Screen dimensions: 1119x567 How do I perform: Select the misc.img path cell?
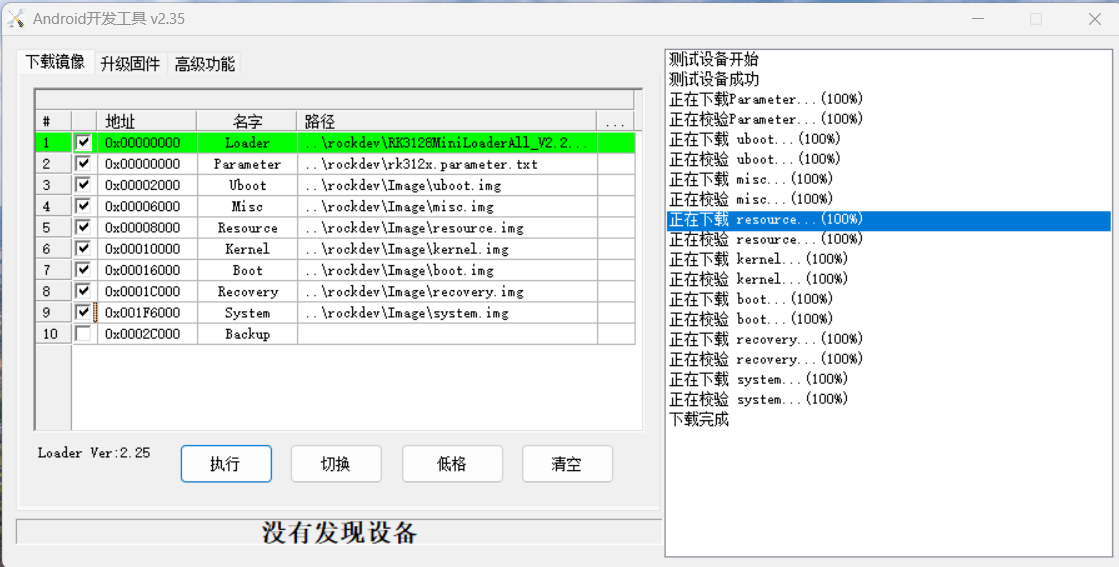tap(447, 206)
